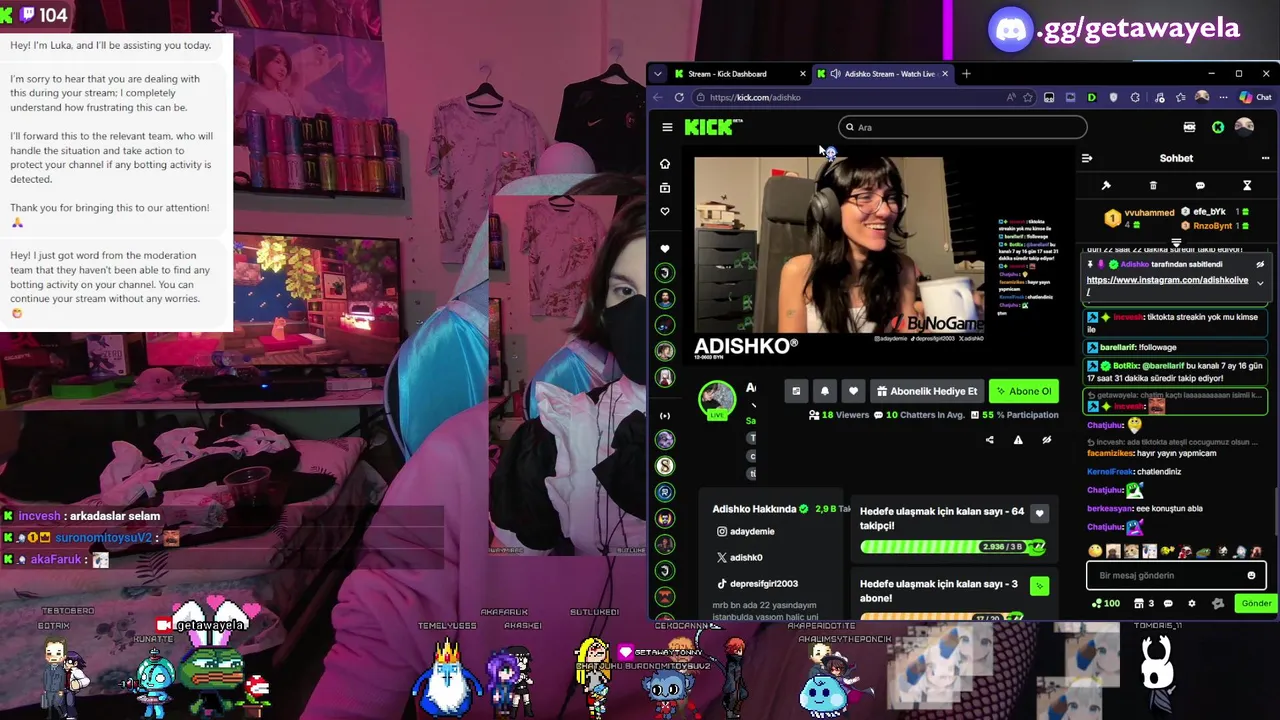Screen dimensions: 1280x720
Task: Toggle the hide eye icon under stream stats
Action: 1047,440
